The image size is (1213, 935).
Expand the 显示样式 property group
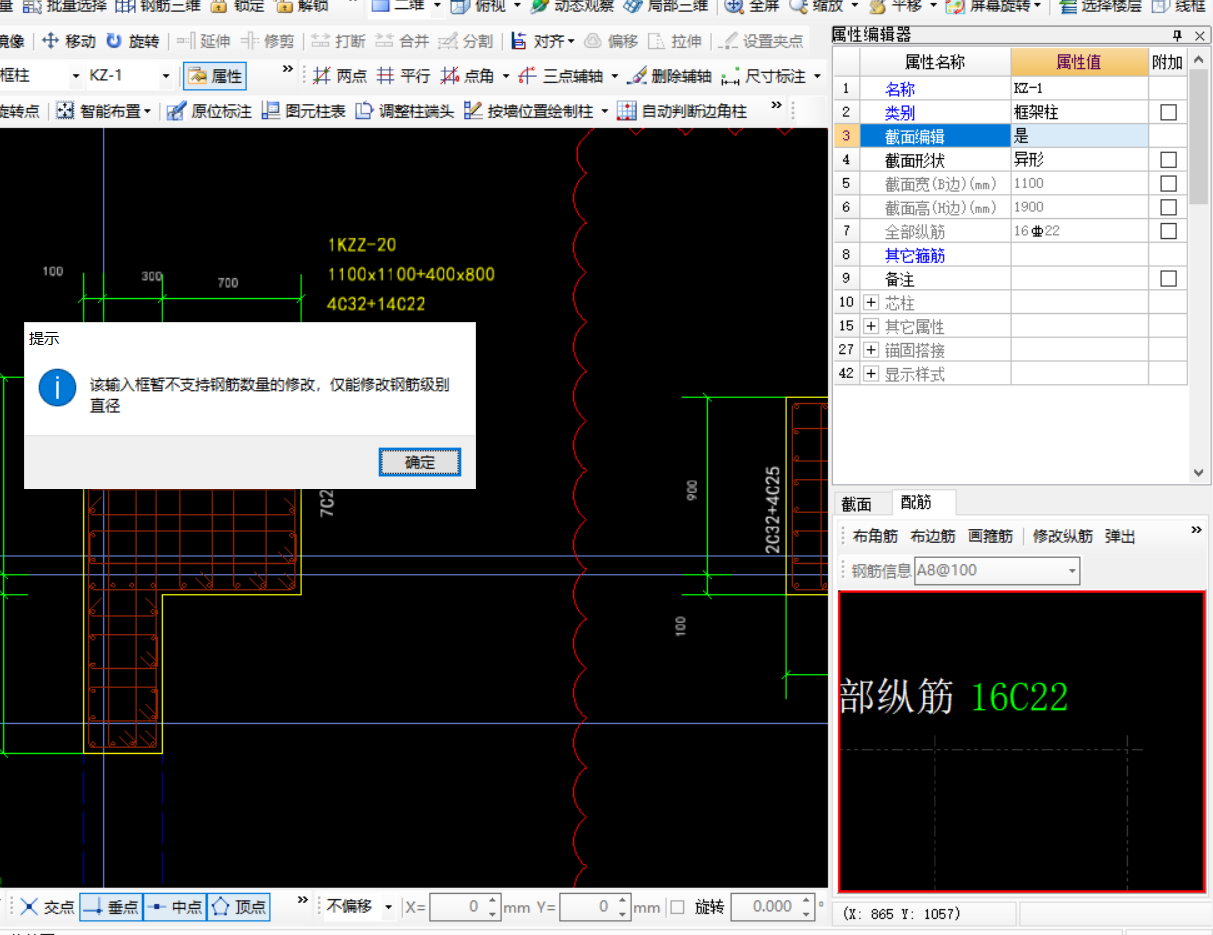(871, 374)
